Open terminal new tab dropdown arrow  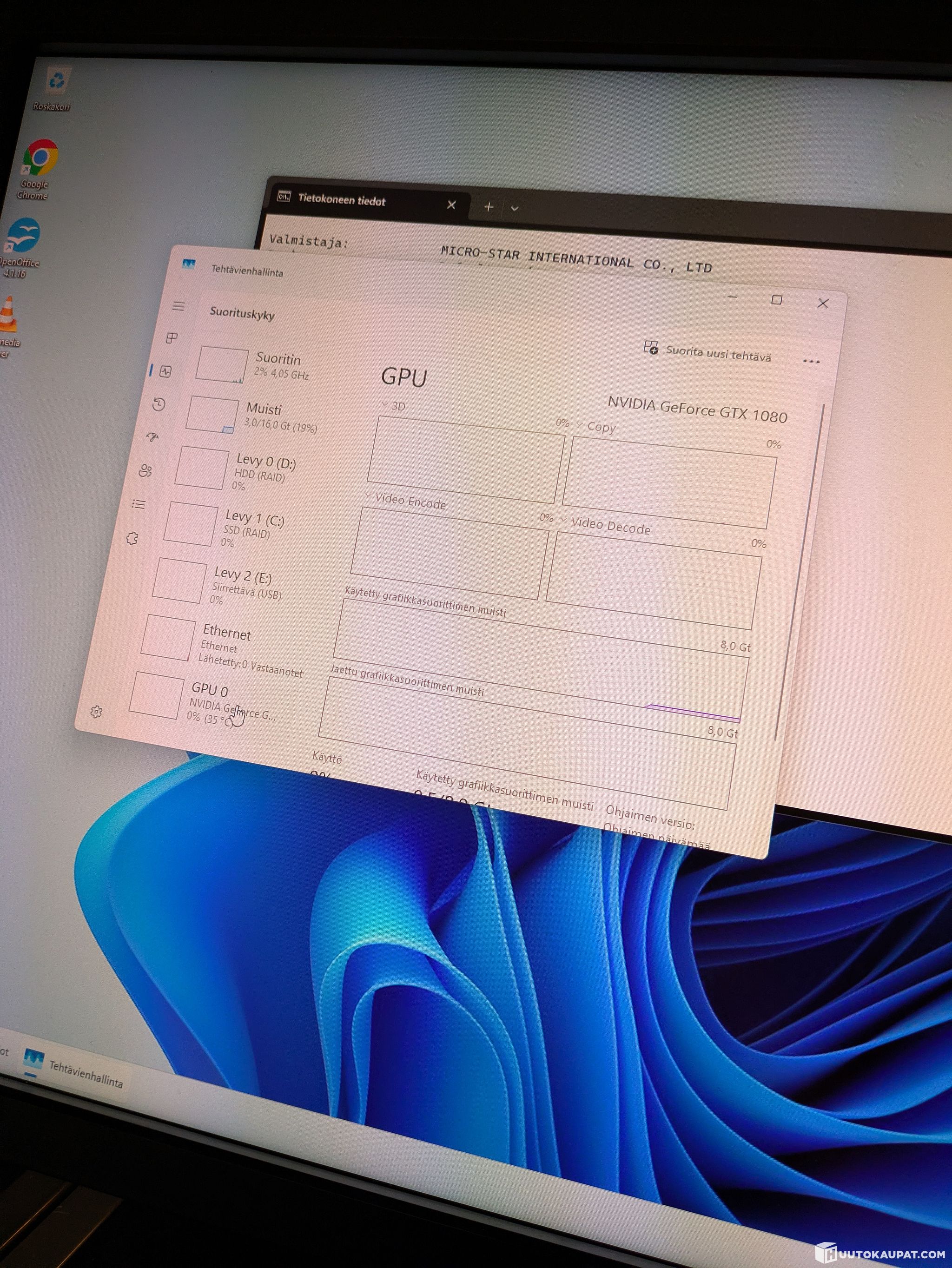(515, 209)
